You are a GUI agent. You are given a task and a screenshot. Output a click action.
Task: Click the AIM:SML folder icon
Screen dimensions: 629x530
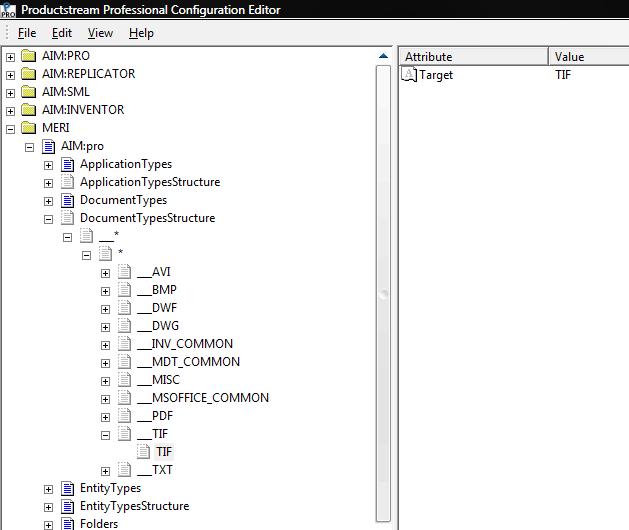pos(28,92)
